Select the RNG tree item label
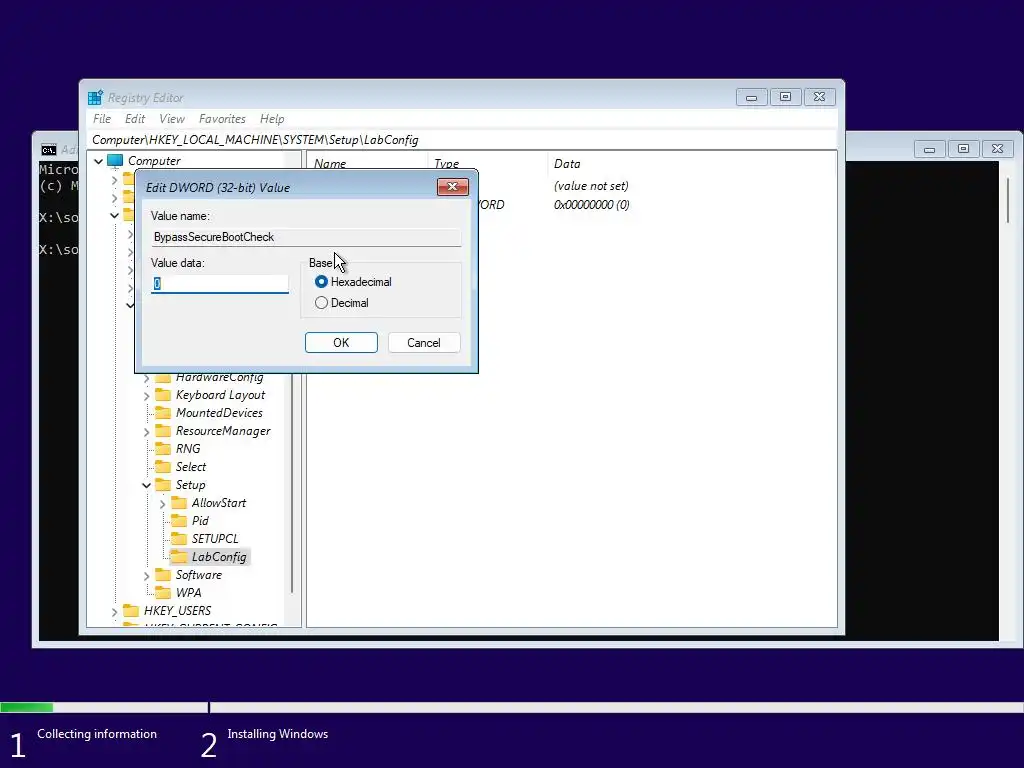Screen dimensions: 1024x768 pos(187,449)
